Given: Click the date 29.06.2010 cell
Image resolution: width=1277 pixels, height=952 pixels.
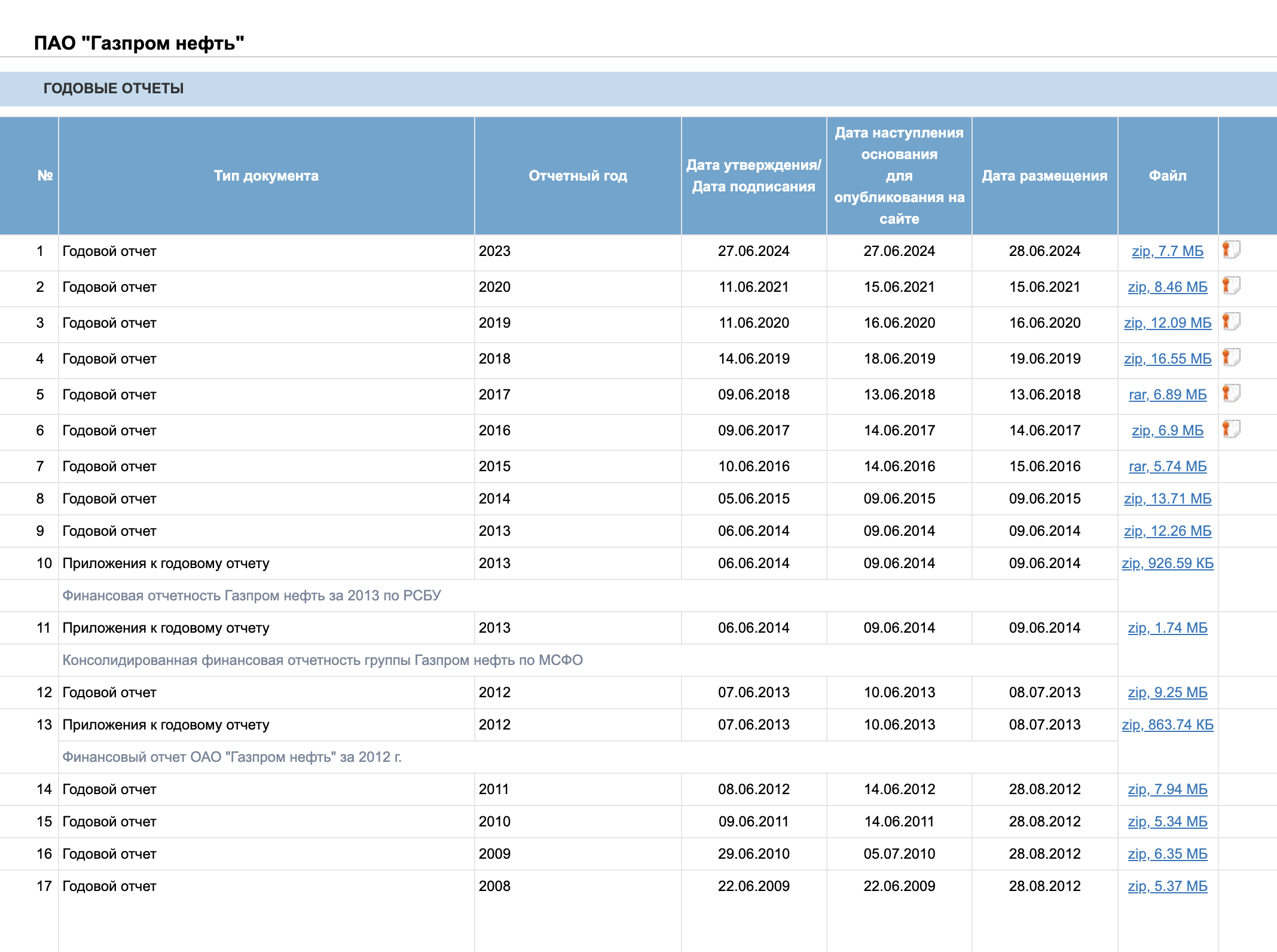Looking at the screenshot, I should 753,854.
